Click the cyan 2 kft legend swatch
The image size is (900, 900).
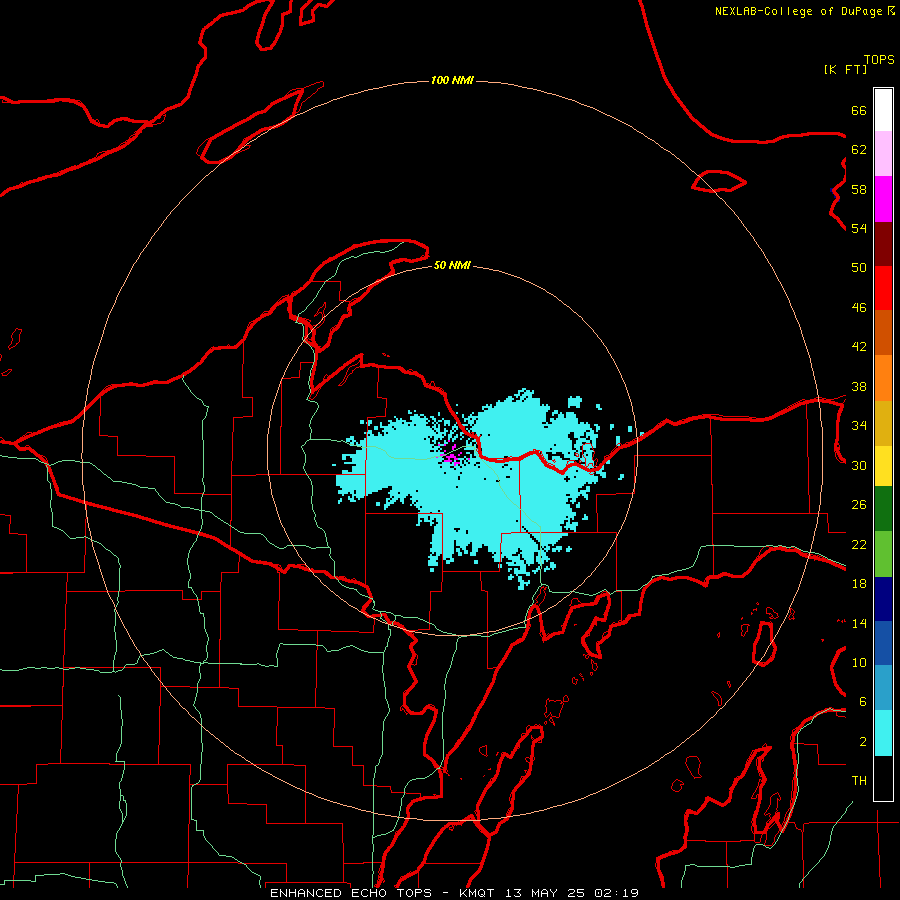point(883,733)
